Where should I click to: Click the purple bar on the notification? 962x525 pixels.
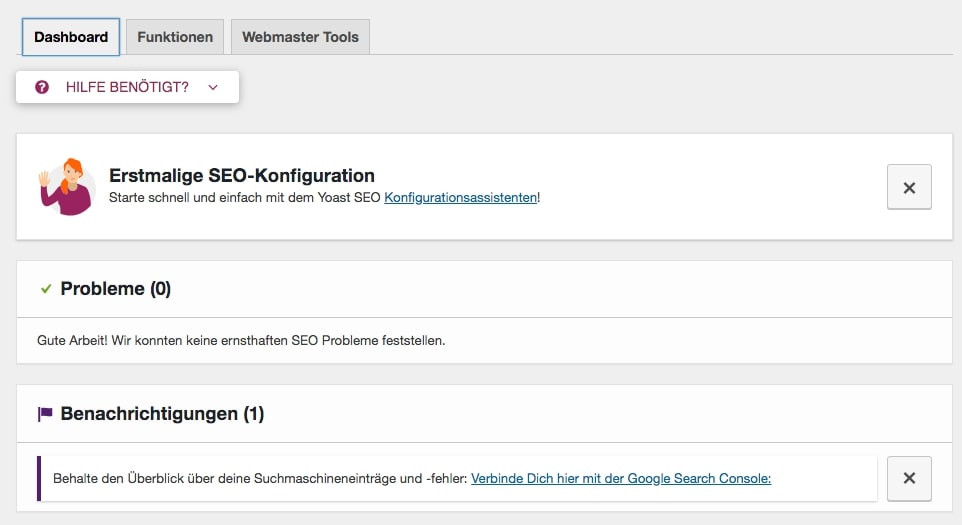coord(39,478)
